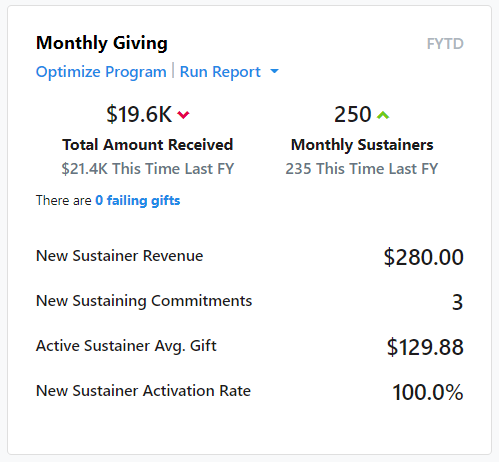Select the commitments count 3
This screenshot has width=499, height=462.
(457, 302)
